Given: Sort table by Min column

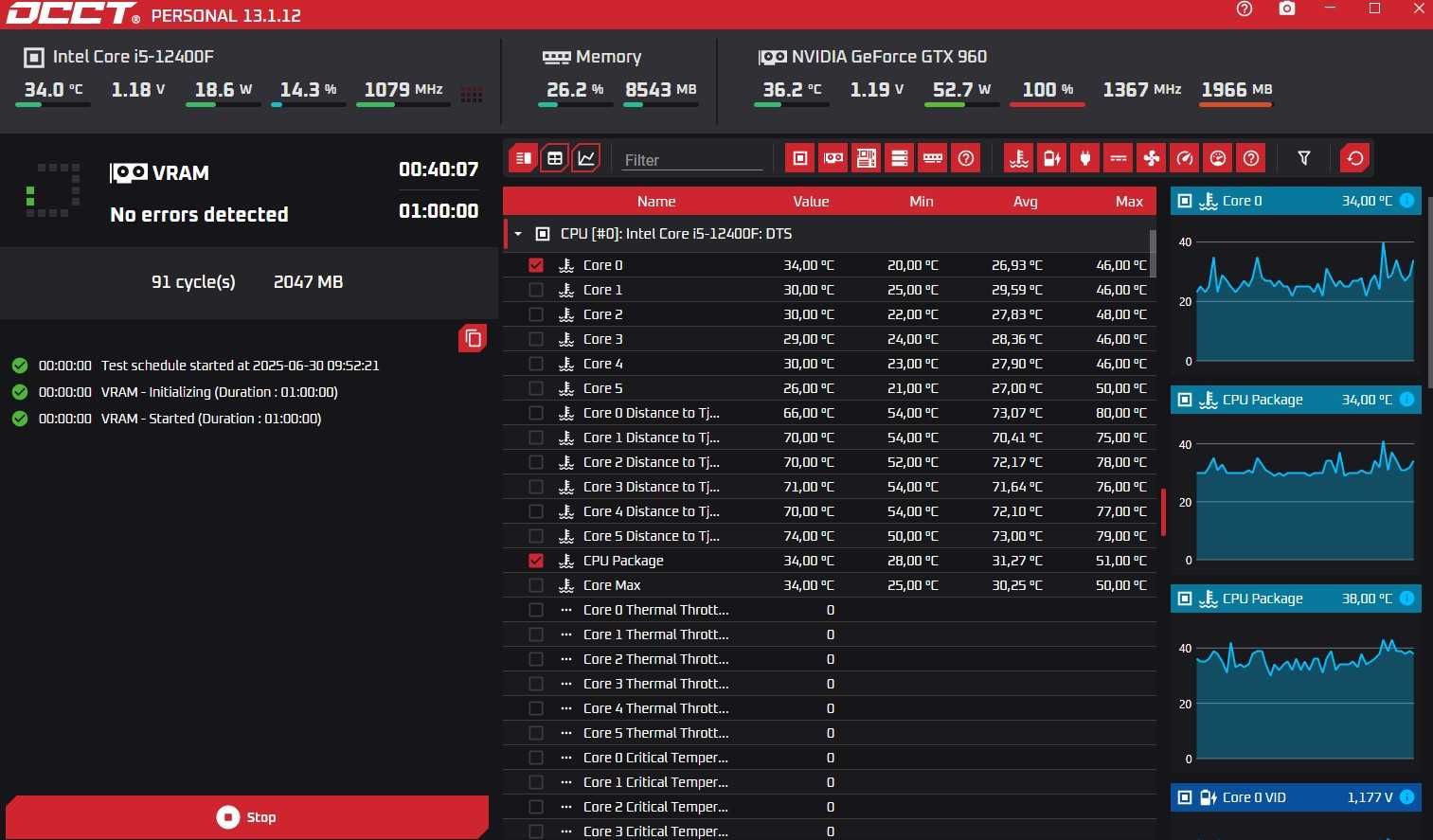Looking at the screenshot, I should pos(922,201).
